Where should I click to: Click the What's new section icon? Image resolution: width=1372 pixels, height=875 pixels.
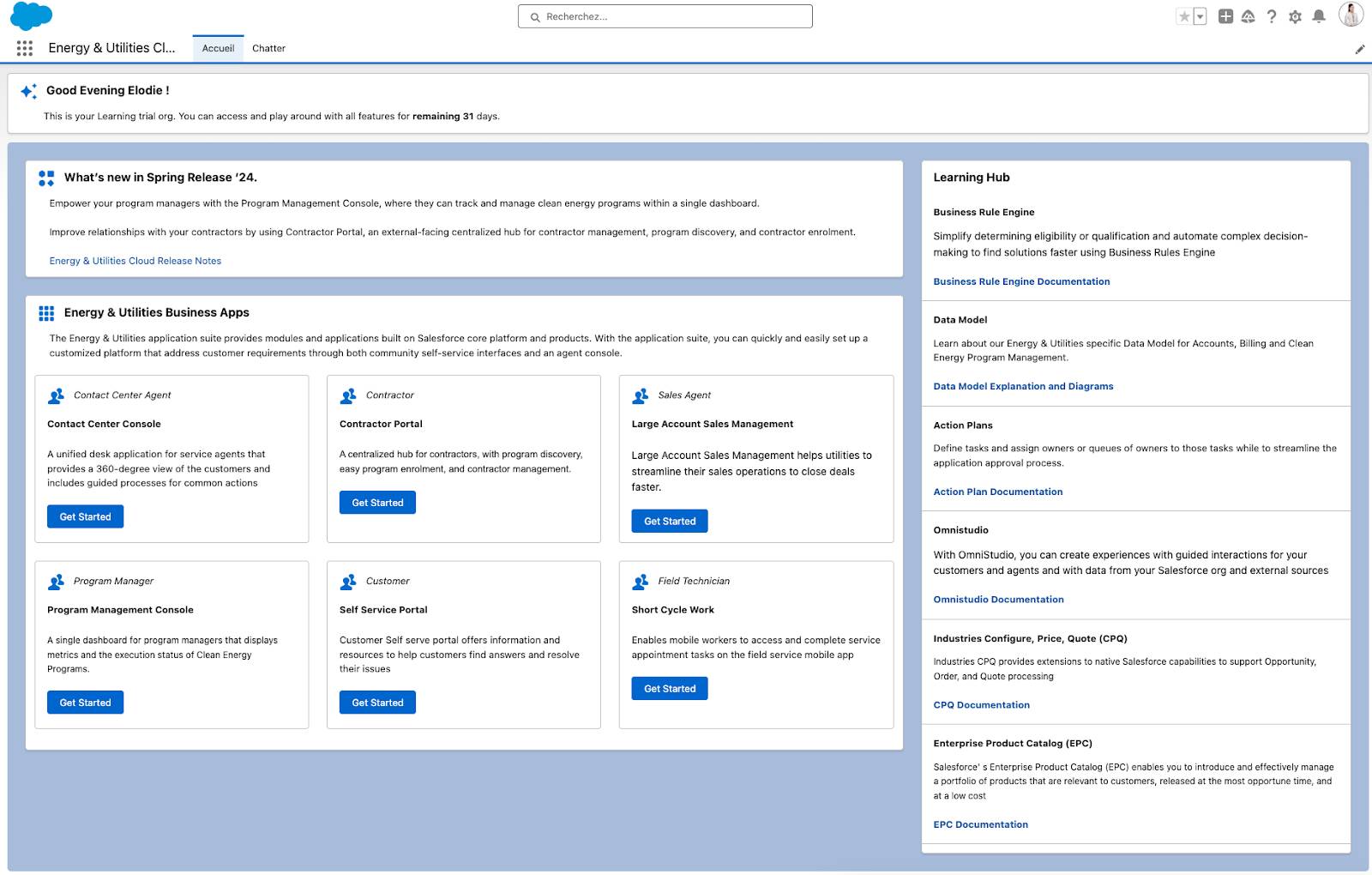click(x=46, y=178)
